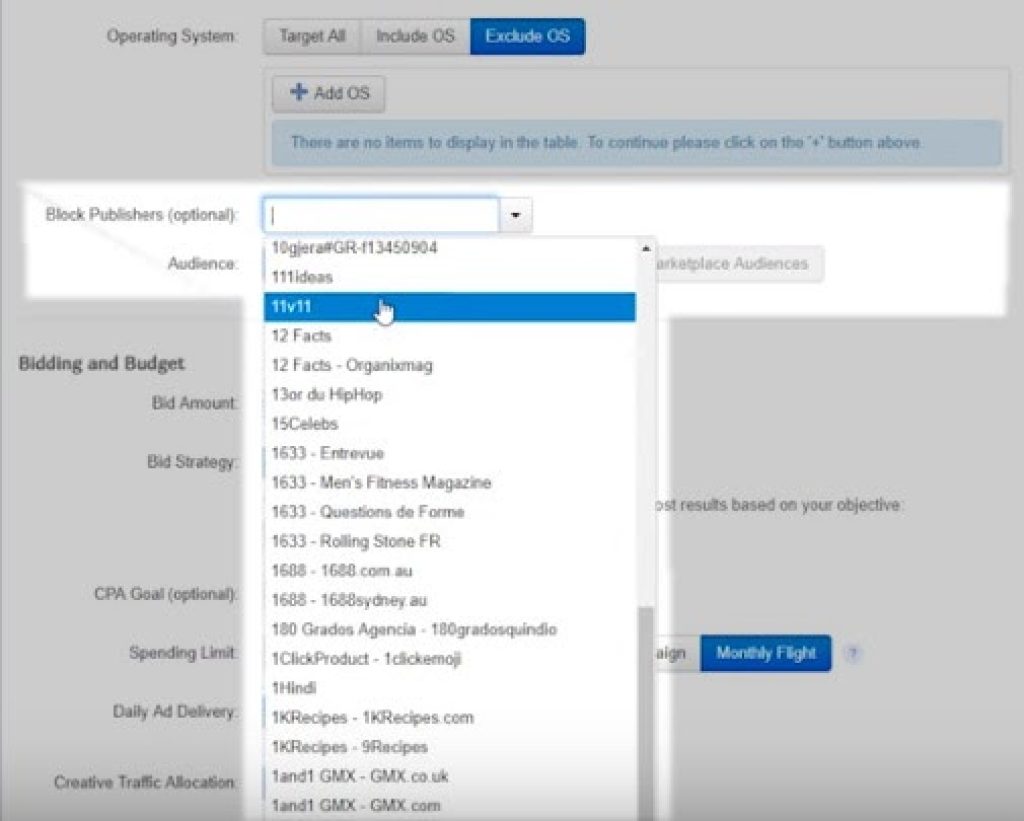
Task: Select the Monthly Flight spending option
Action: [765, 654]
